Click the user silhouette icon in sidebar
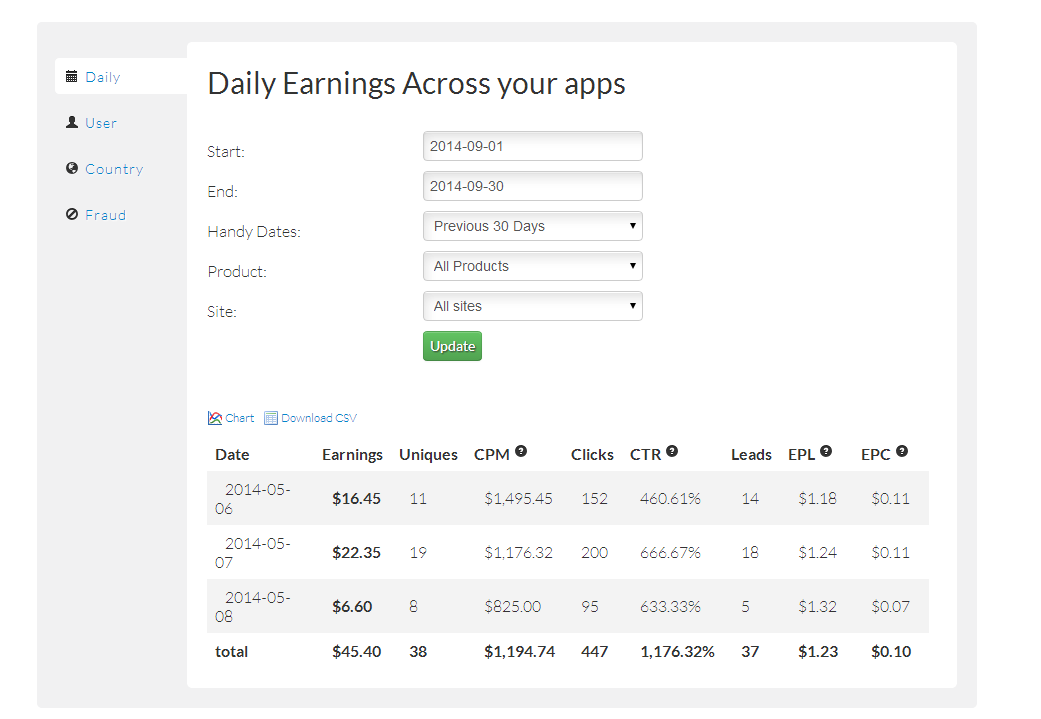 pos(72,122)
